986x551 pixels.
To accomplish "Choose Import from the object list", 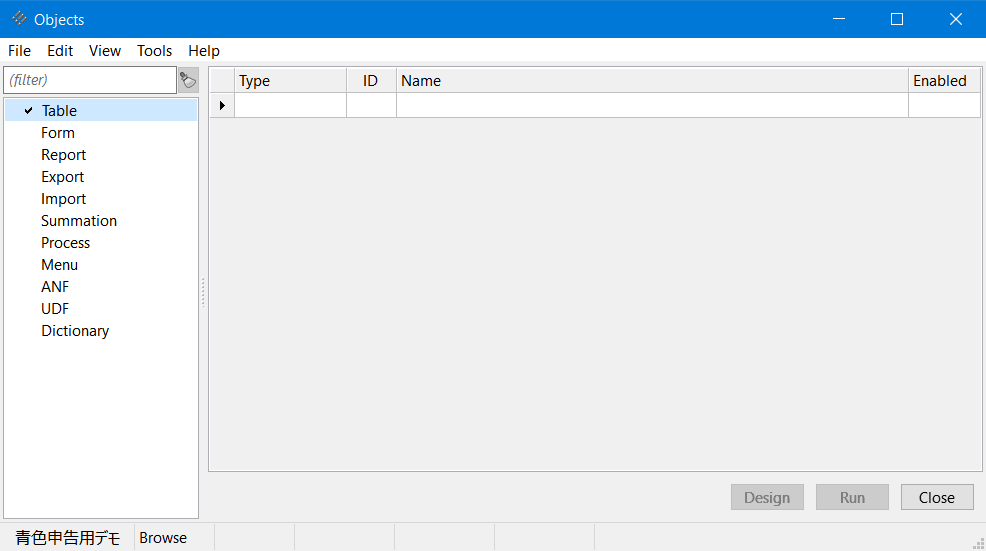I will tap(63, 199).
